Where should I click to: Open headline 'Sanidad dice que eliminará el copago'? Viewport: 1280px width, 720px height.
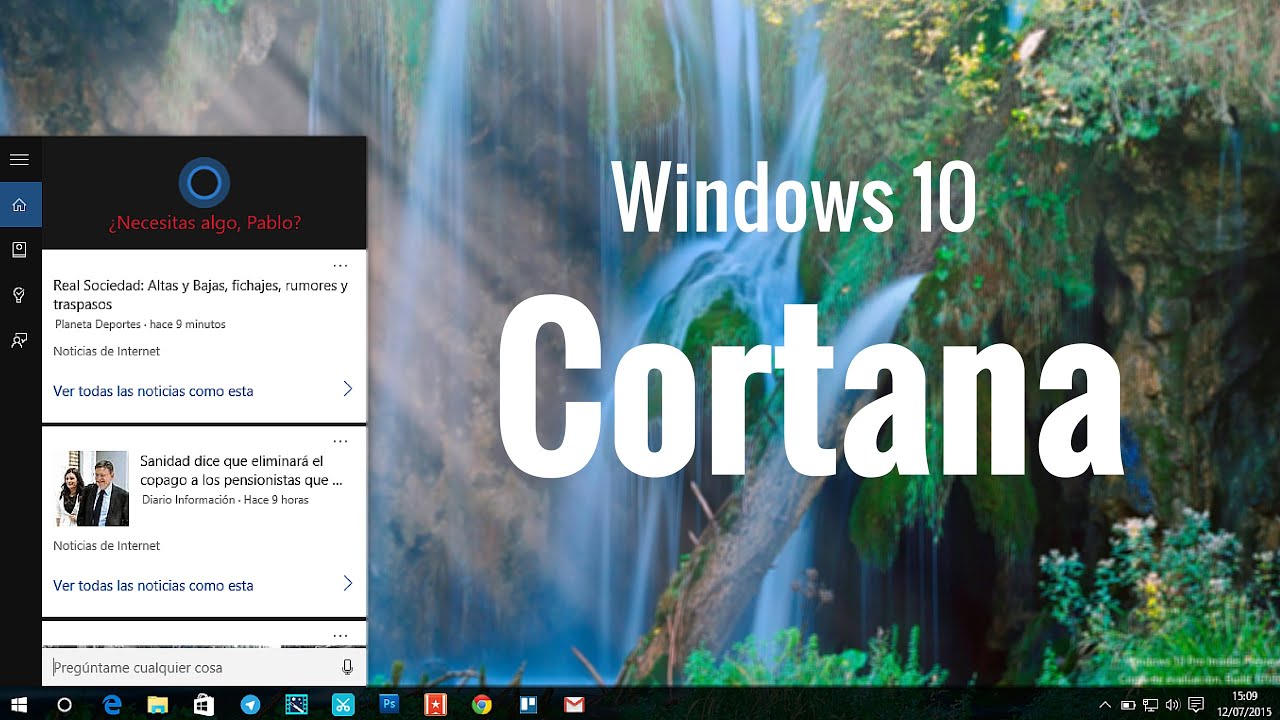pos(241,470)
